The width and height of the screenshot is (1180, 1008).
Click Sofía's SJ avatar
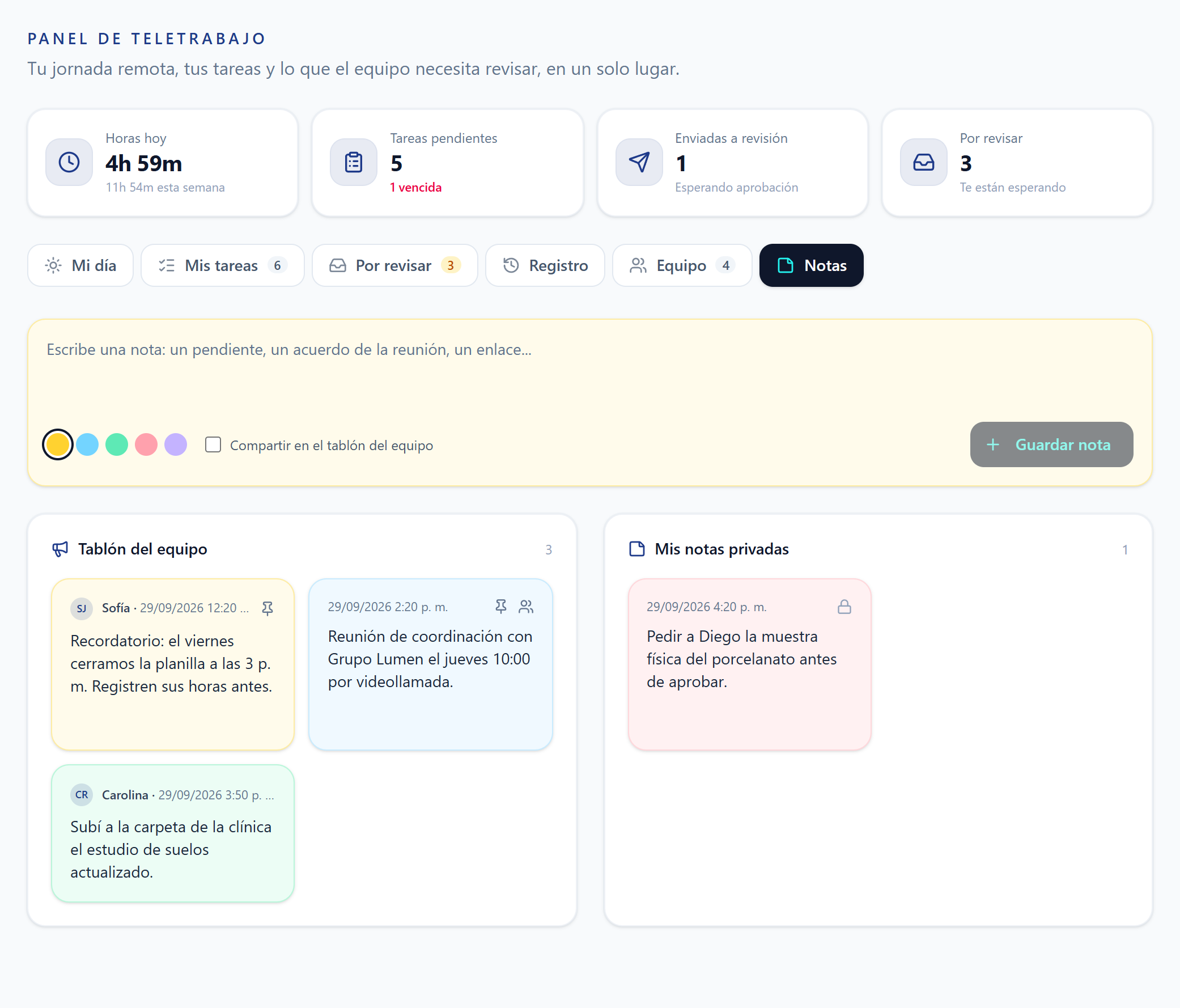click(82, 608)
